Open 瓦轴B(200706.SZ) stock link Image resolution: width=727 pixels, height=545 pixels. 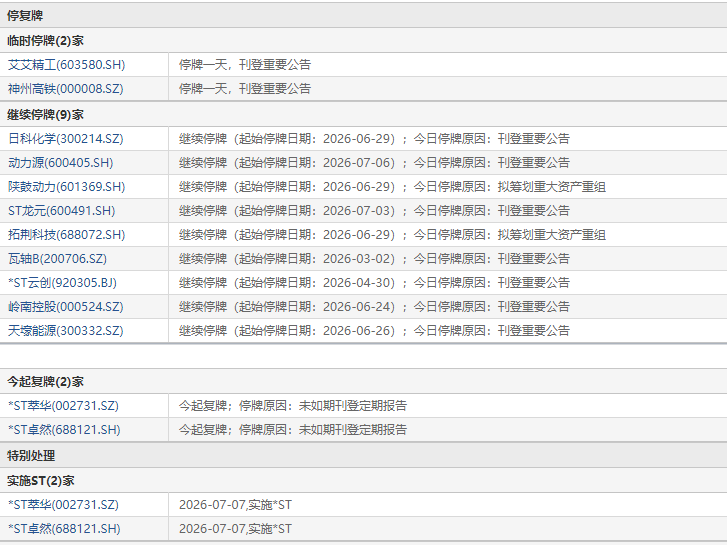[x=57, y=259]
